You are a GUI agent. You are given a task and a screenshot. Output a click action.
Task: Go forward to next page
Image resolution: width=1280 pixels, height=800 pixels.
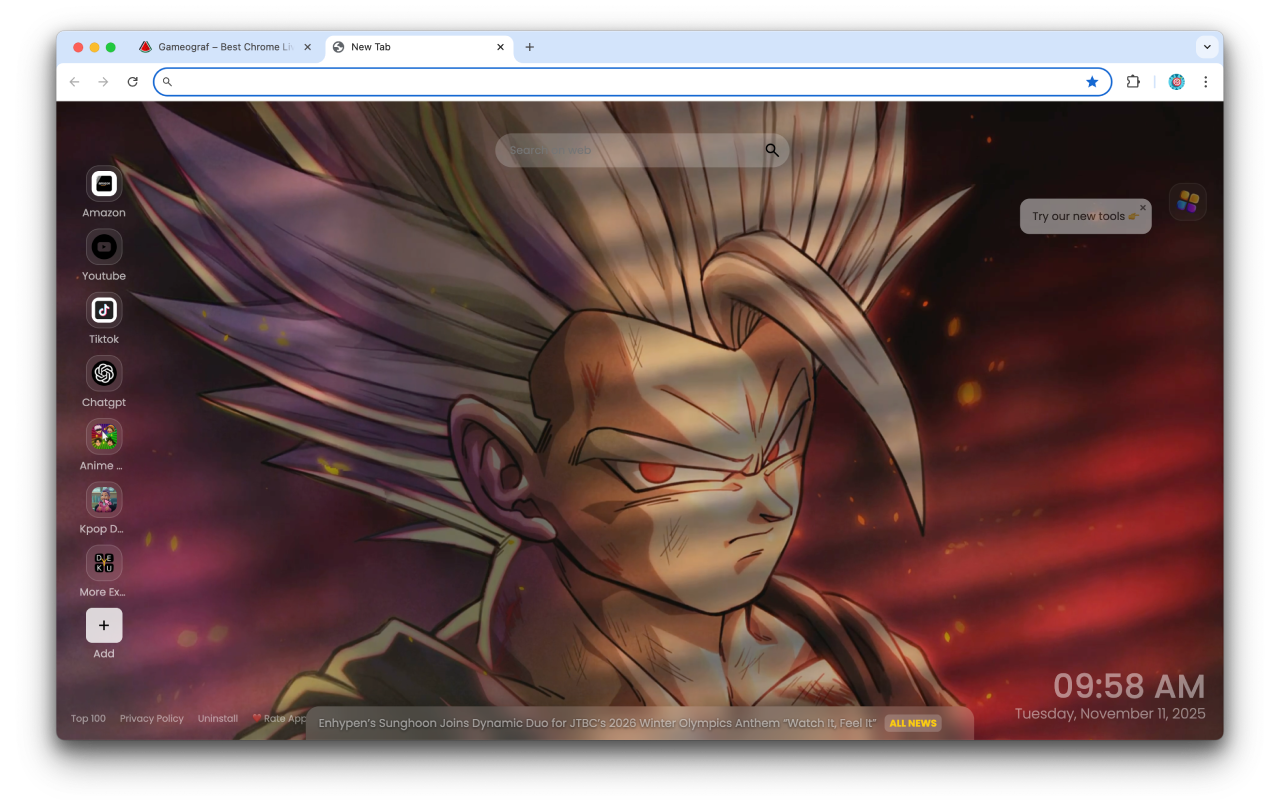tap(103, 82)
